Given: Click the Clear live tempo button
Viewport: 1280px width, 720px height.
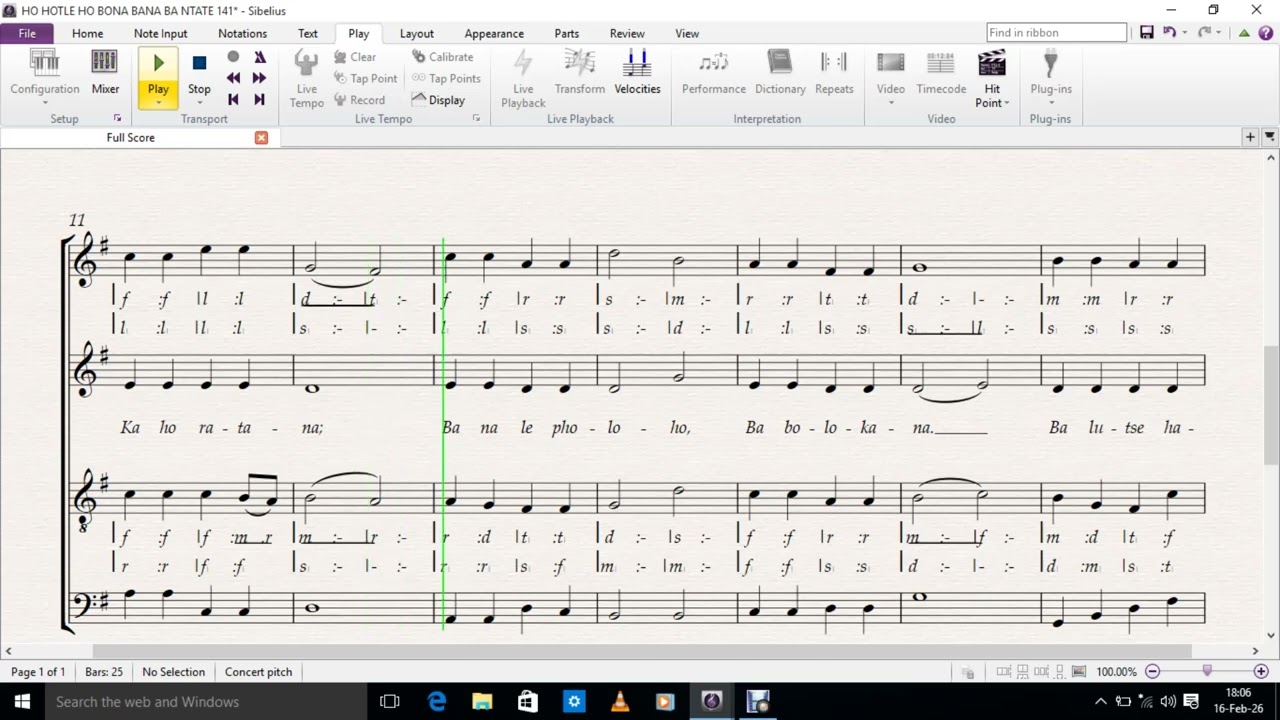Looking at the screenshot, I should (x=355, y=57).
